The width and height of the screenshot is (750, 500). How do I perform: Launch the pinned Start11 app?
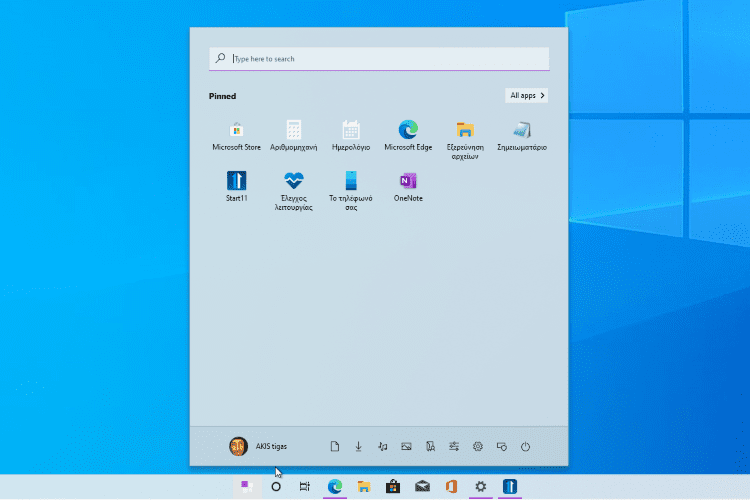(236, 187)
